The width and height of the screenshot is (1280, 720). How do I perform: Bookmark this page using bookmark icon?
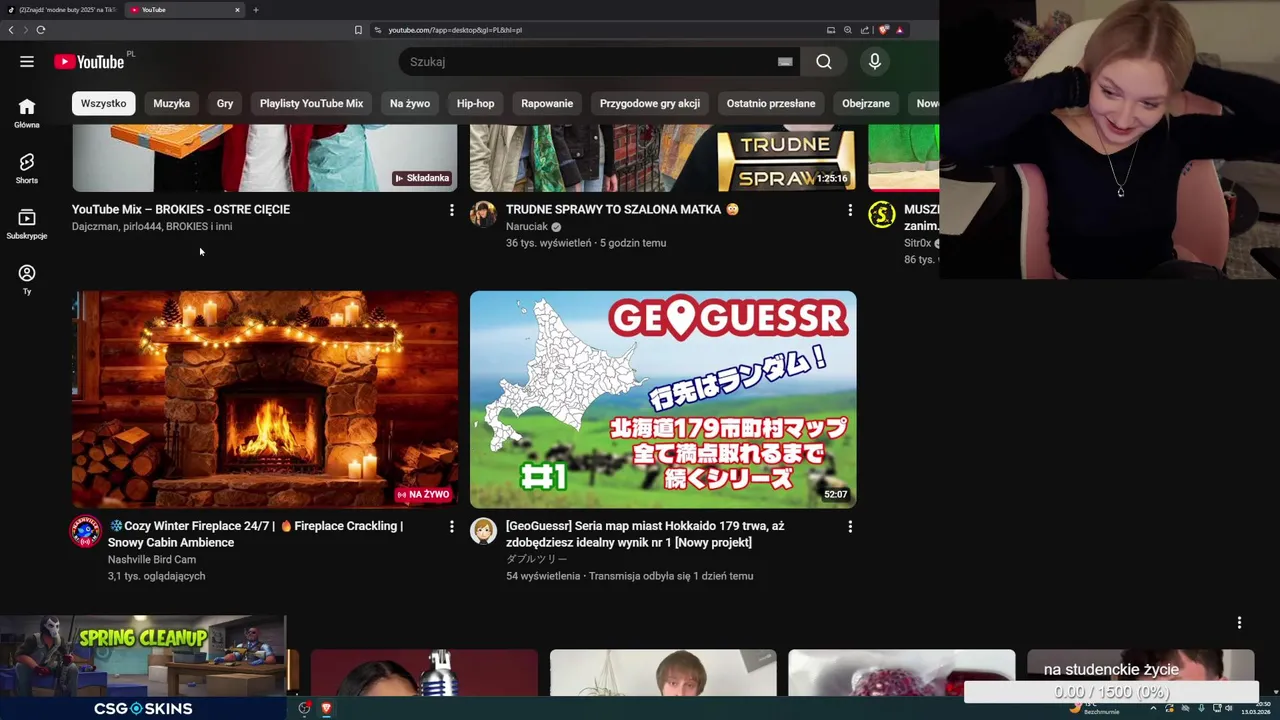[x=358, y=30]
